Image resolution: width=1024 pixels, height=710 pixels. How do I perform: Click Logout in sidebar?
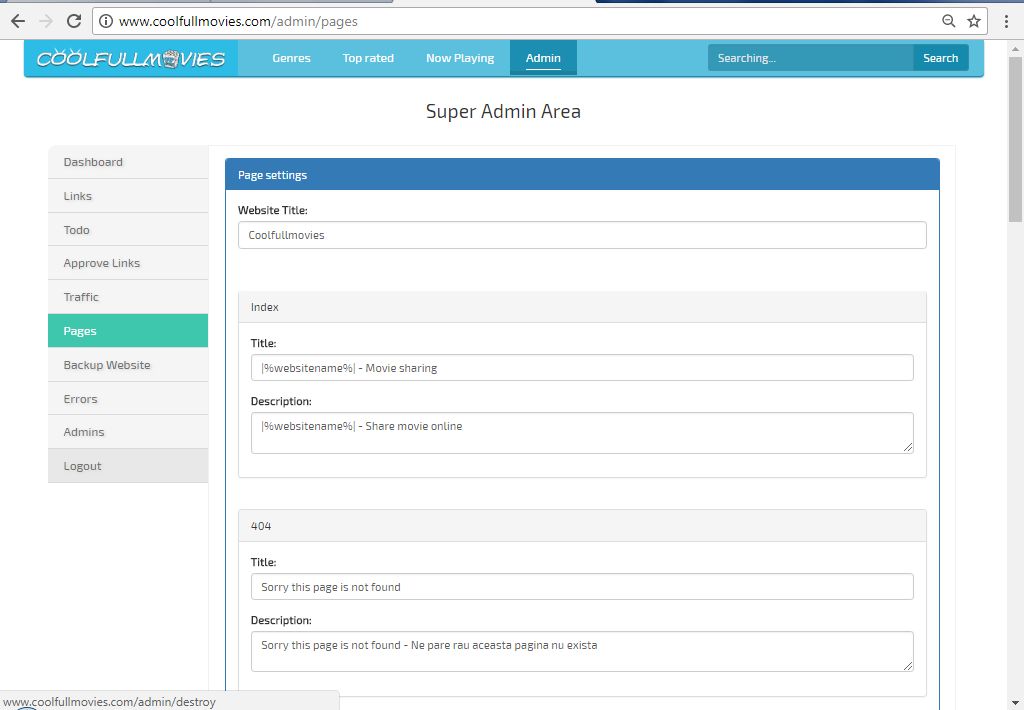[x=128, y=466]
